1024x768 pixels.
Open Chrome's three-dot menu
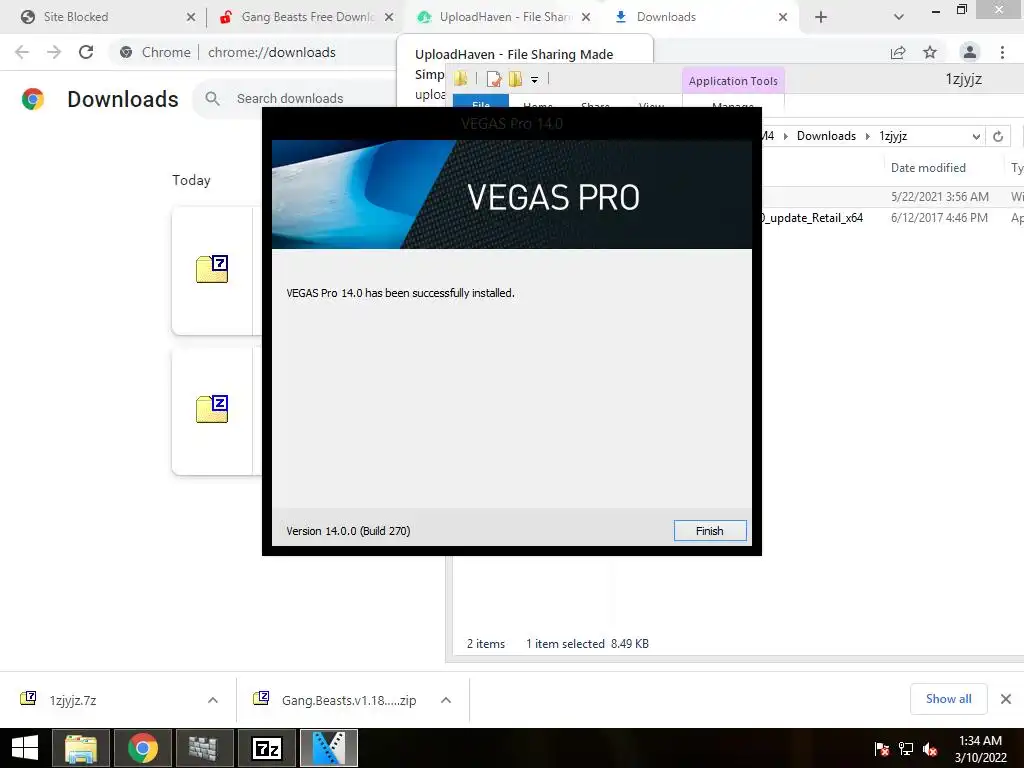[x=1002, y=52]
